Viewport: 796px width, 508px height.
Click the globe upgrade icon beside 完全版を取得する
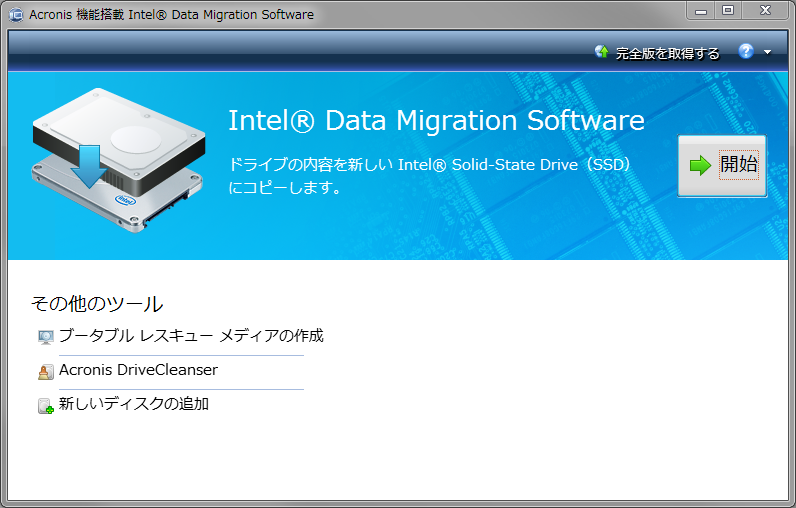pos(602,52)
